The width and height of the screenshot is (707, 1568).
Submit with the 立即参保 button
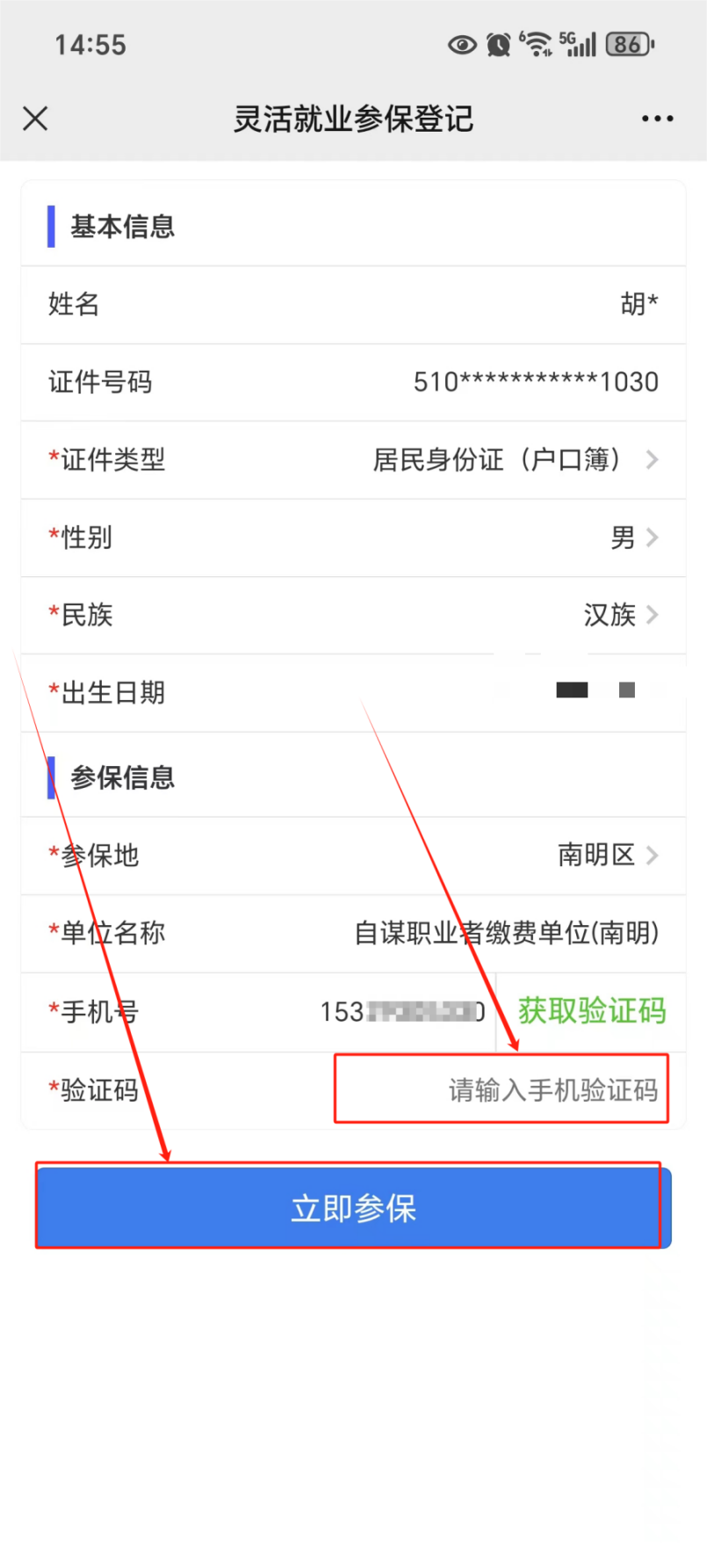[x=354, y=1208]
